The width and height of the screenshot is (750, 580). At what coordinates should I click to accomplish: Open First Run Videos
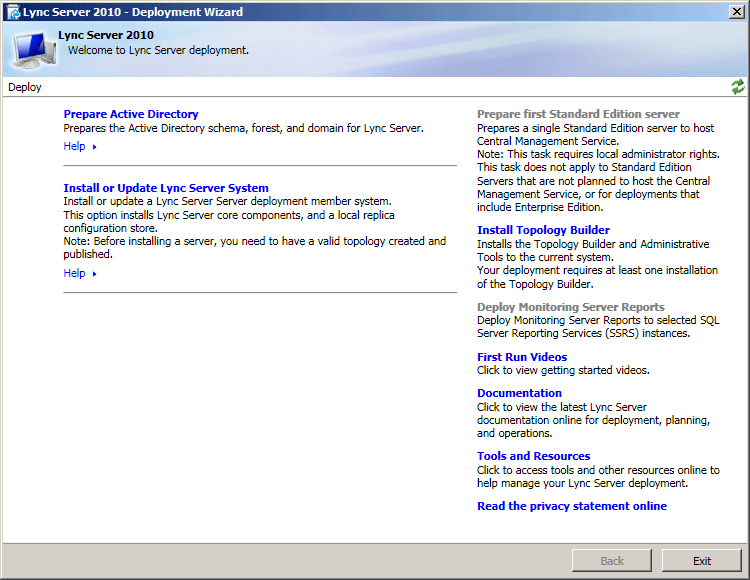tap(522, 357)
